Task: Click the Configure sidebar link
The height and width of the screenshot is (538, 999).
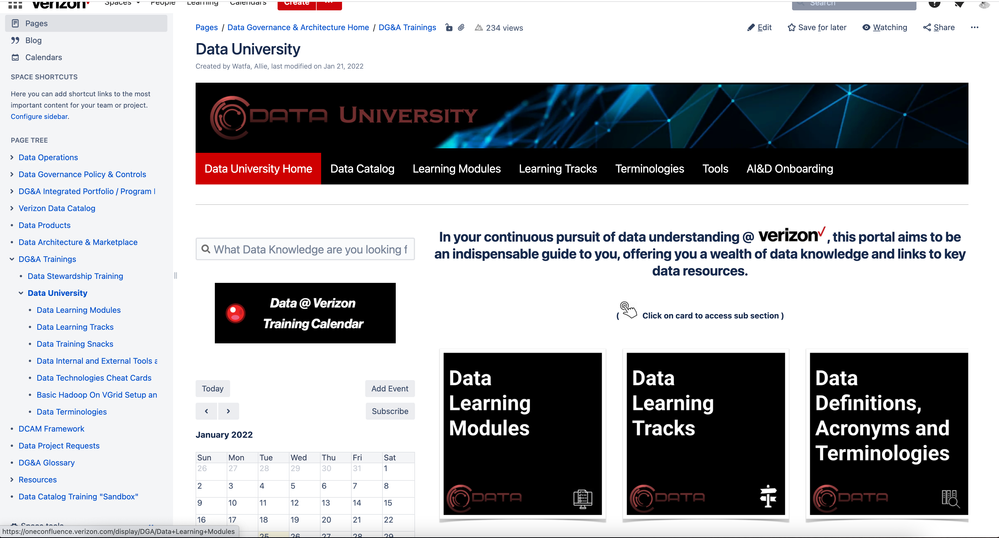Action: (x=40, y=117)
